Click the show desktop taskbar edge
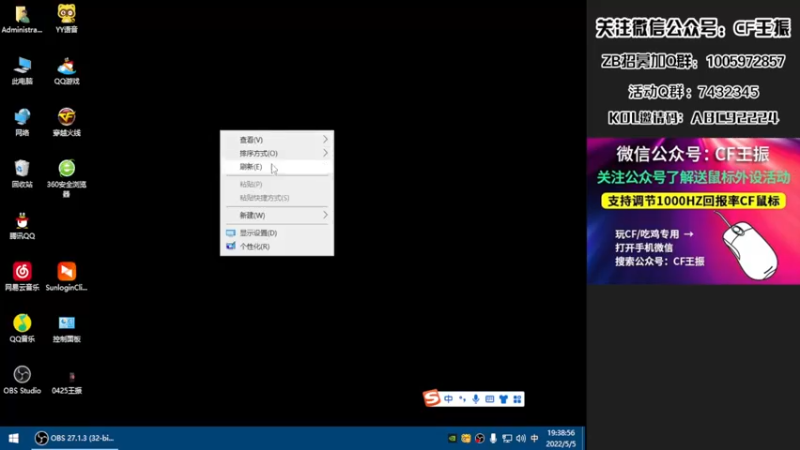 tap(583, 438)
